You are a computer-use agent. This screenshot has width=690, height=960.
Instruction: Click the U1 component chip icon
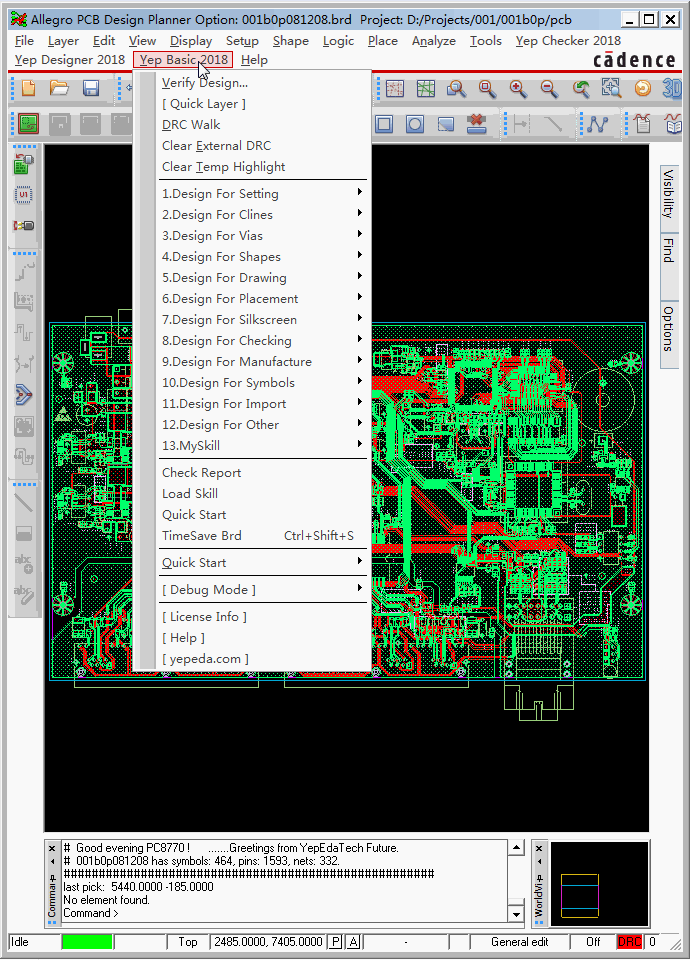tap(24, 195)
